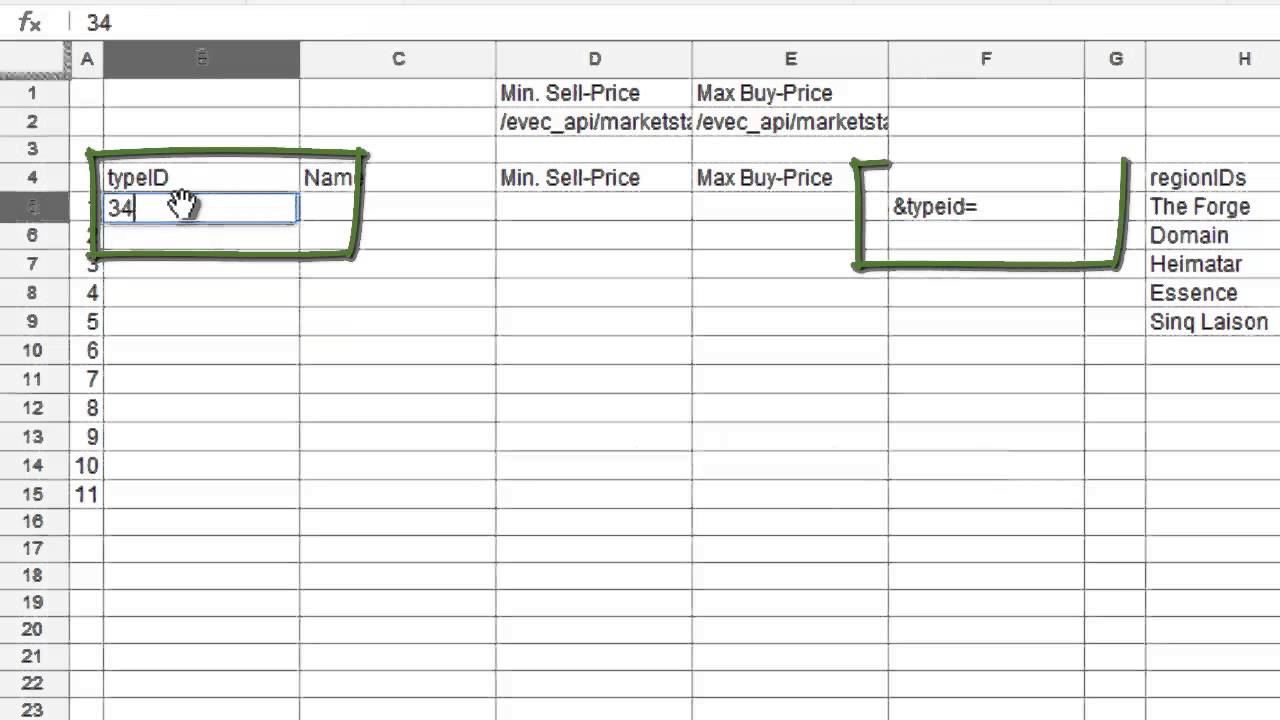Click the Heimatar cell
This screenshot has width=1280, height=720.
(1212, 264)
